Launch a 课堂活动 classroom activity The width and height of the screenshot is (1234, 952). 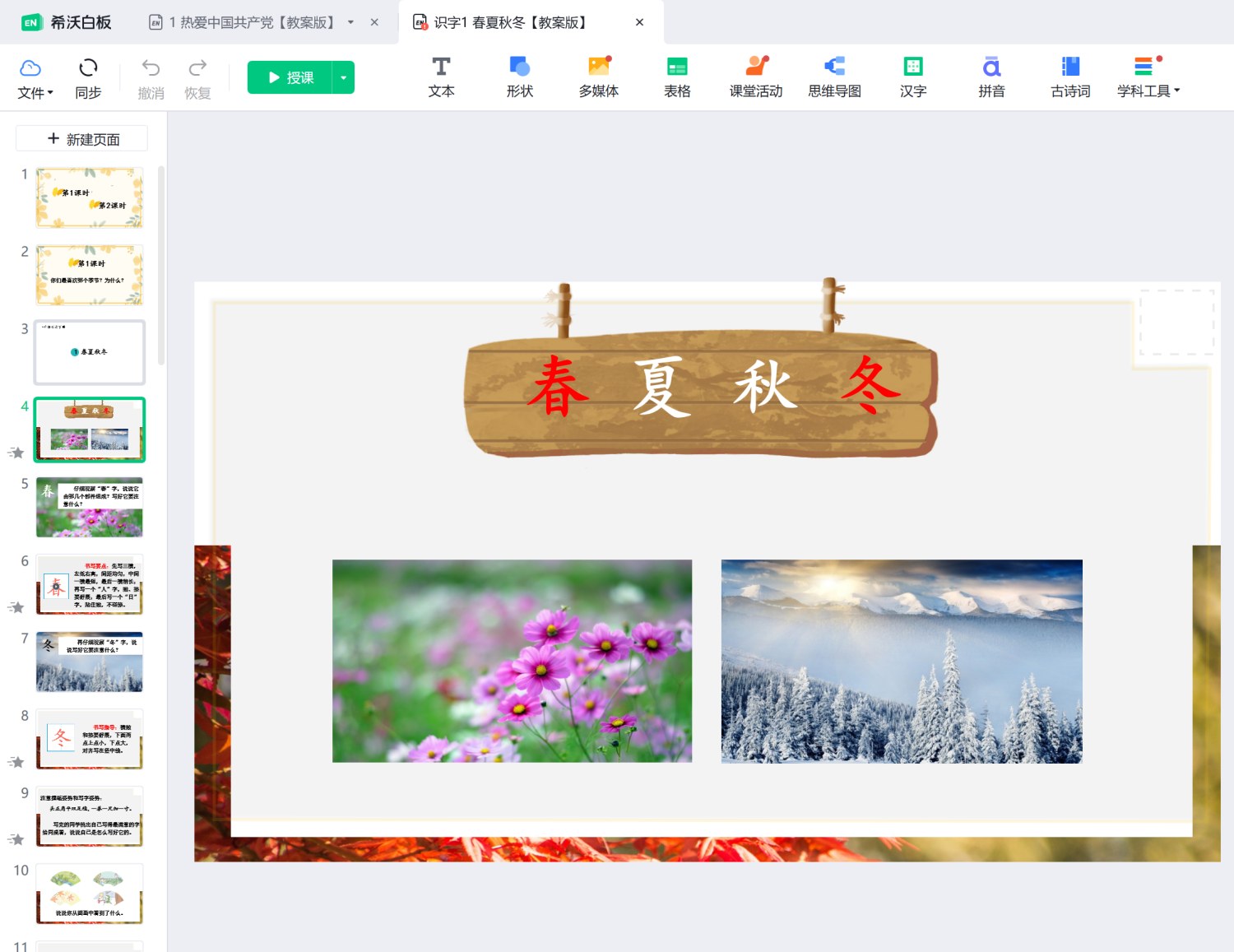[x=755, y=77]
